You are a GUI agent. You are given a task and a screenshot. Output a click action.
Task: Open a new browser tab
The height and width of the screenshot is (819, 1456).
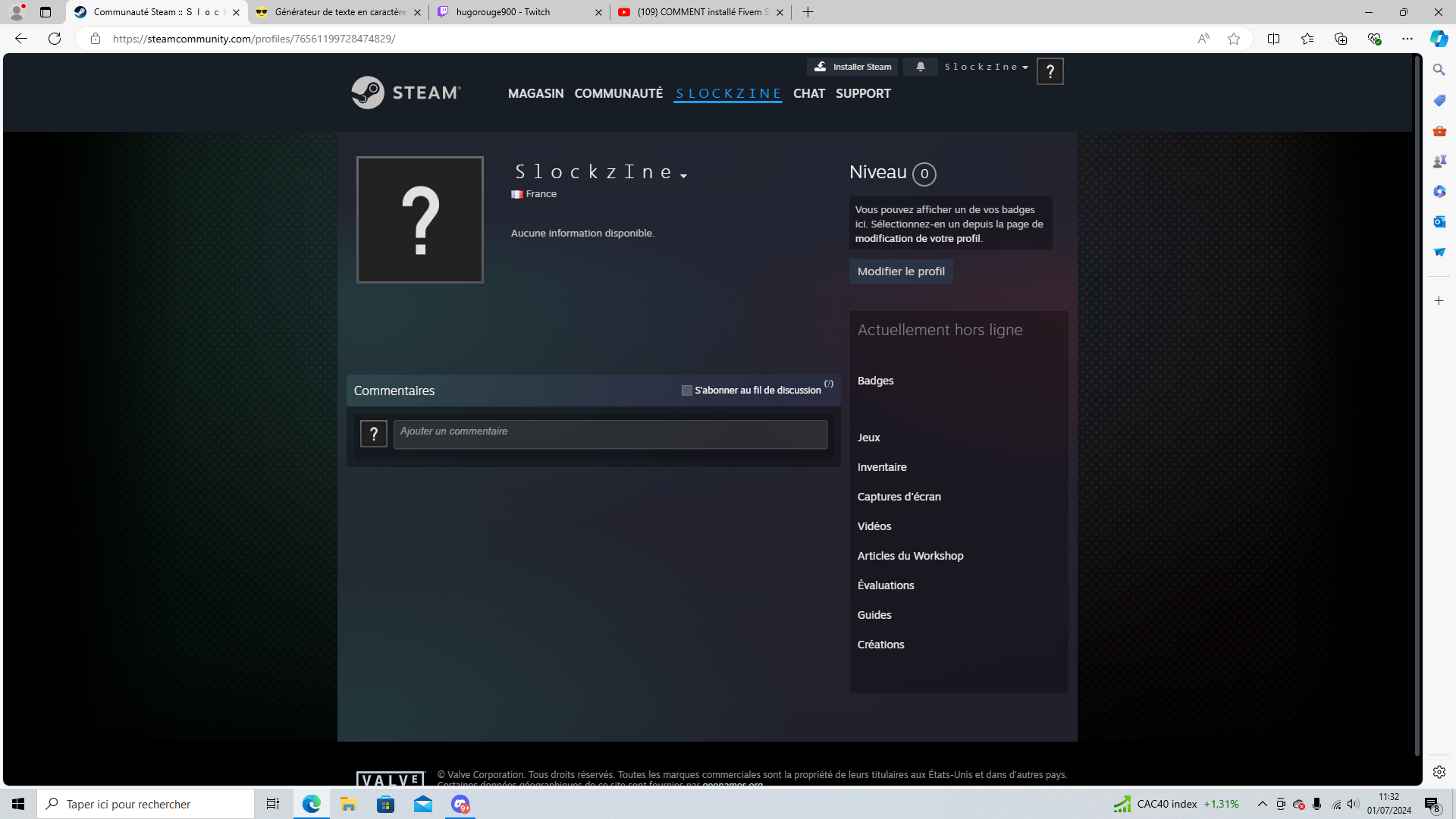click(x=808, y=12)
